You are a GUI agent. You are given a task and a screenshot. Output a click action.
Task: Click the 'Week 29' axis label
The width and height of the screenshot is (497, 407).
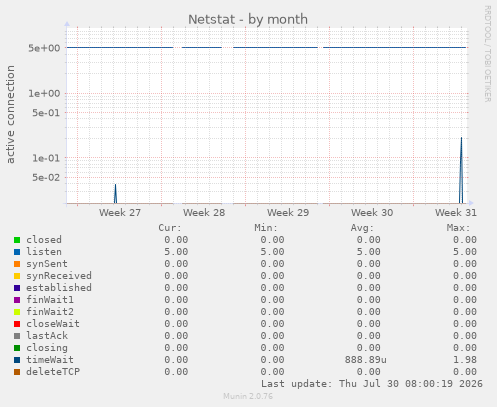(288, 213)
